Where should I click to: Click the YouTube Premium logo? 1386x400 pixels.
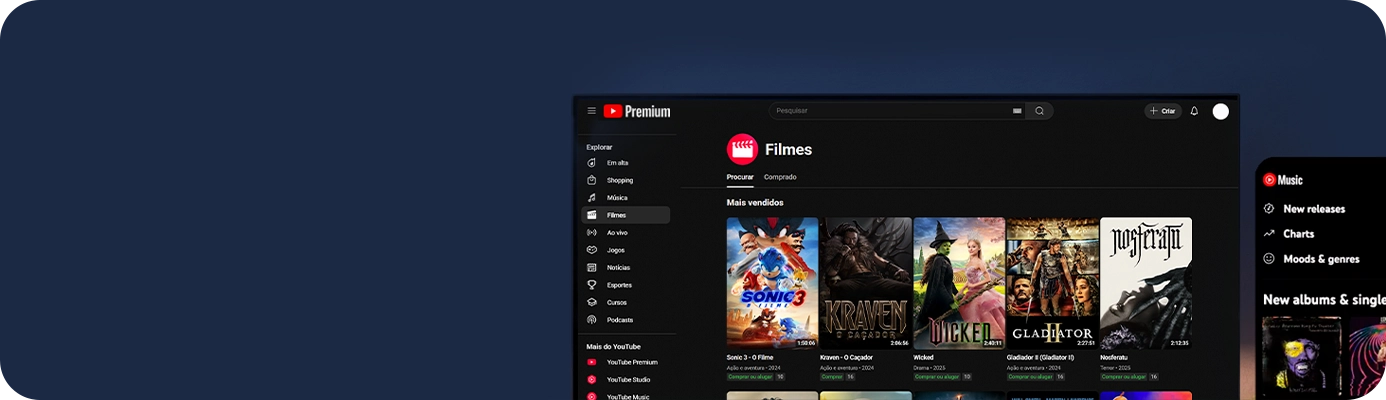637,111
